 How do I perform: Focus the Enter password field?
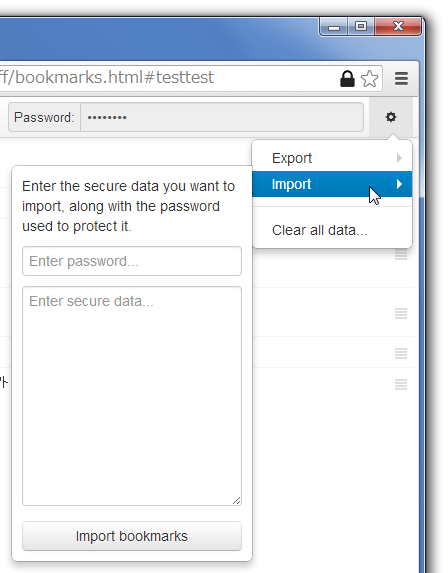click(132, 261)
